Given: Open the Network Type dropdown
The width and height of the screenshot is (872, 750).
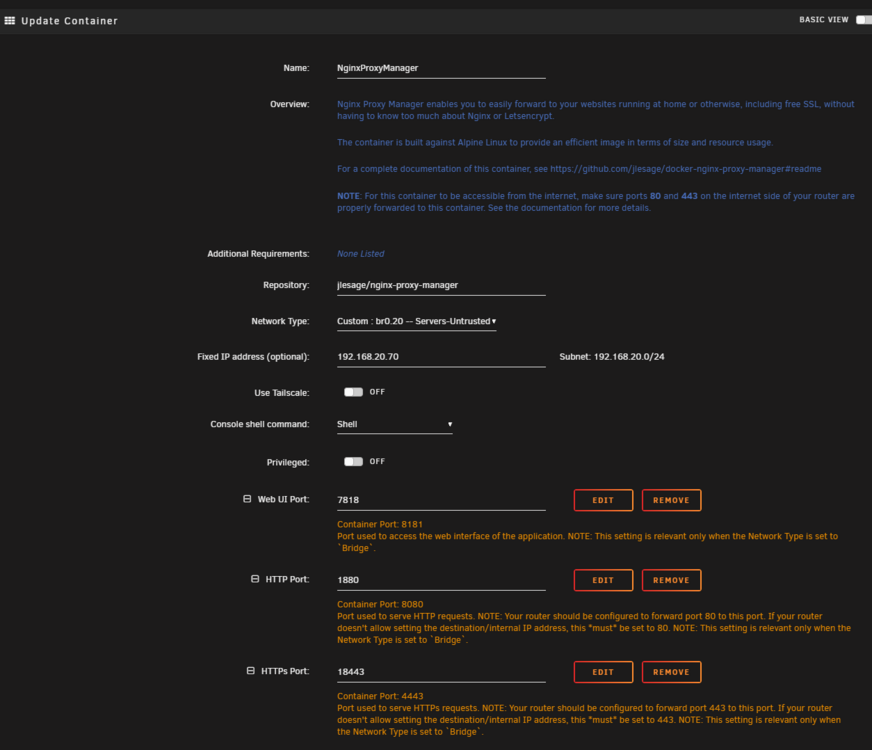Looking at the screenshot, I should tap(417, 321).
